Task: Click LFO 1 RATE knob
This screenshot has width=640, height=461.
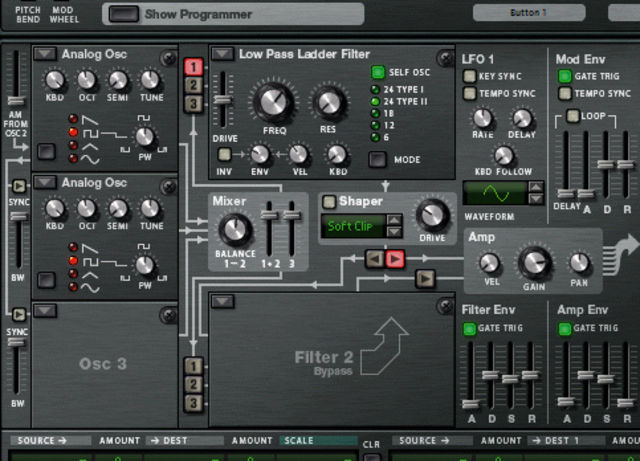Action: click(482, 118)
